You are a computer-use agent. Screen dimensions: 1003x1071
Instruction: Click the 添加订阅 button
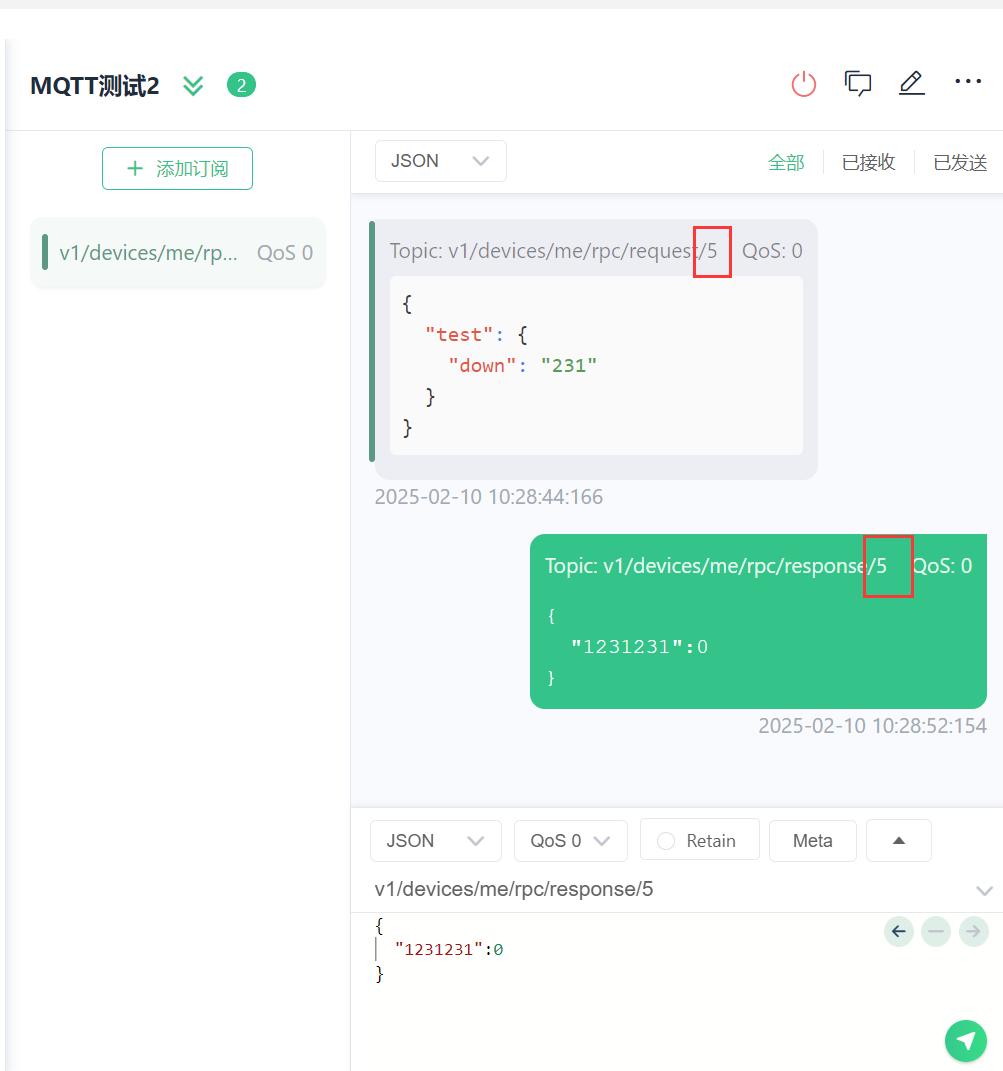[177, 169]
